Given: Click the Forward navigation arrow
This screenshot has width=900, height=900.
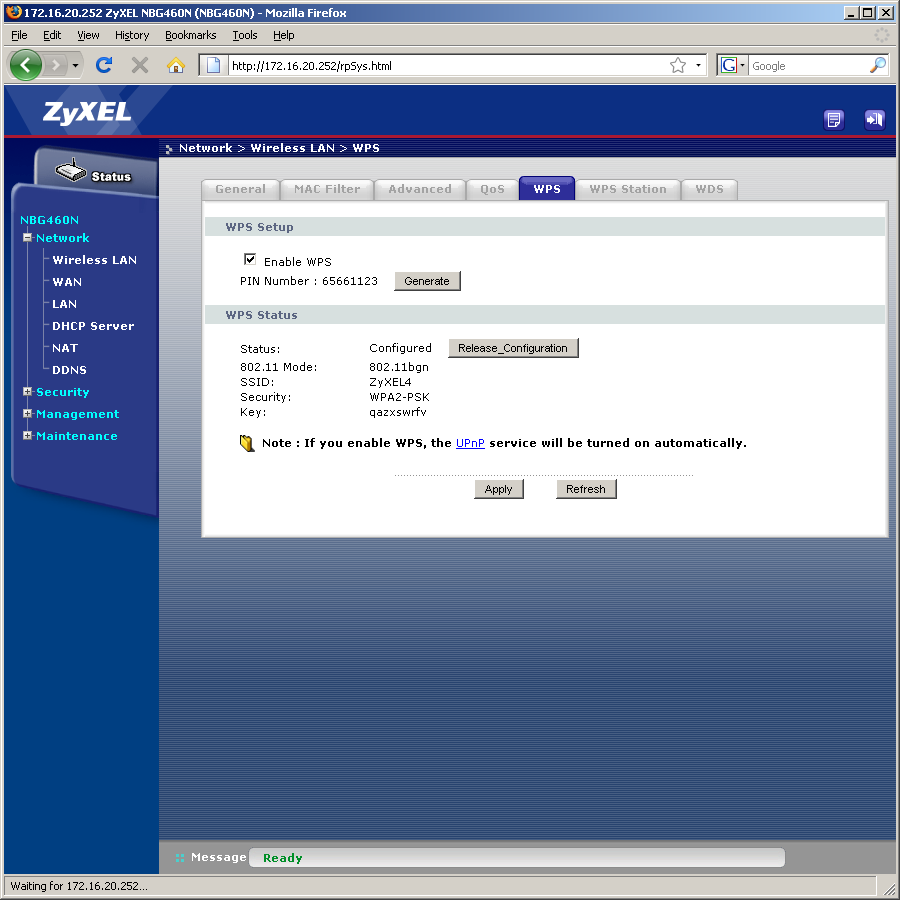Looking at the screenshot, I should point(56,65).
